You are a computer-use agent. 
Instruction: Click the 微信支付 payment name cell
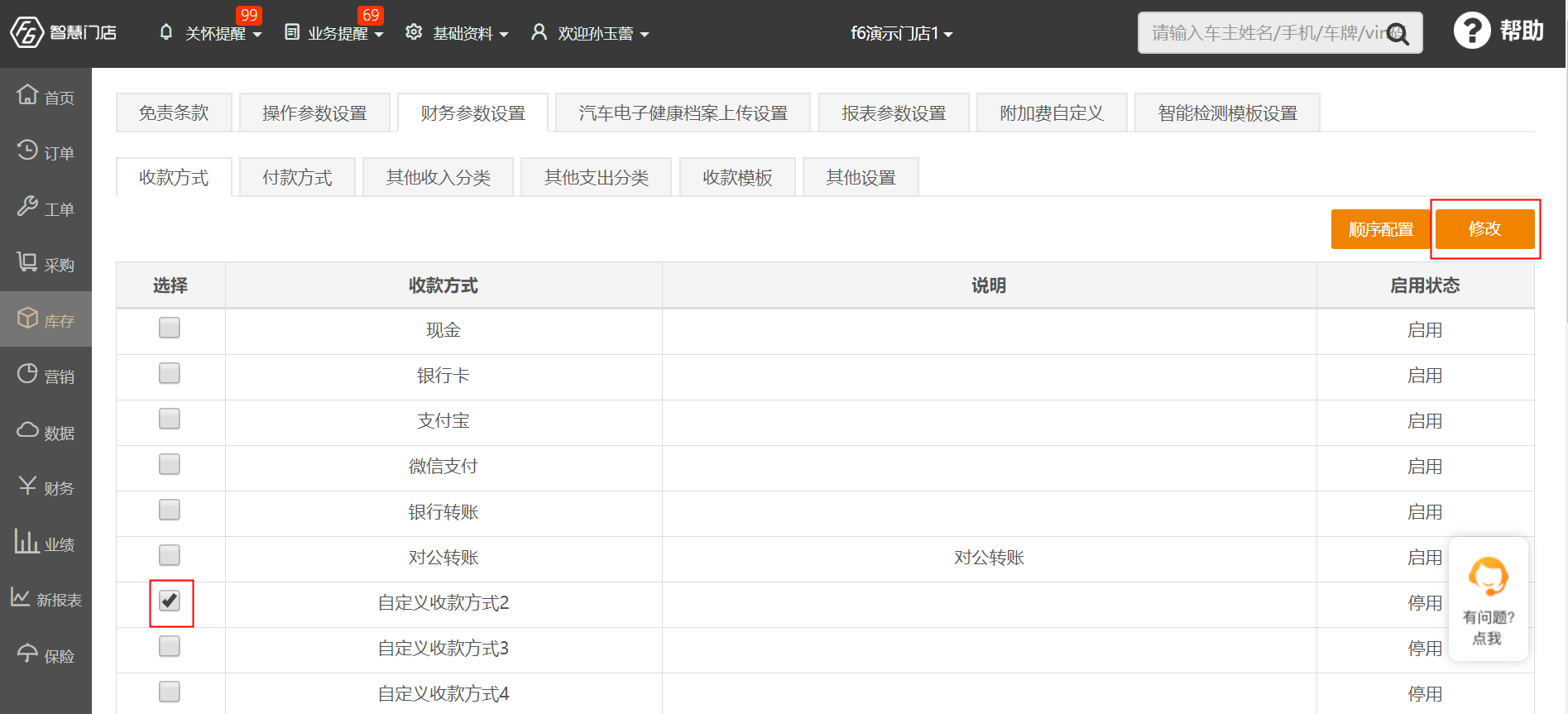point(444,467)
